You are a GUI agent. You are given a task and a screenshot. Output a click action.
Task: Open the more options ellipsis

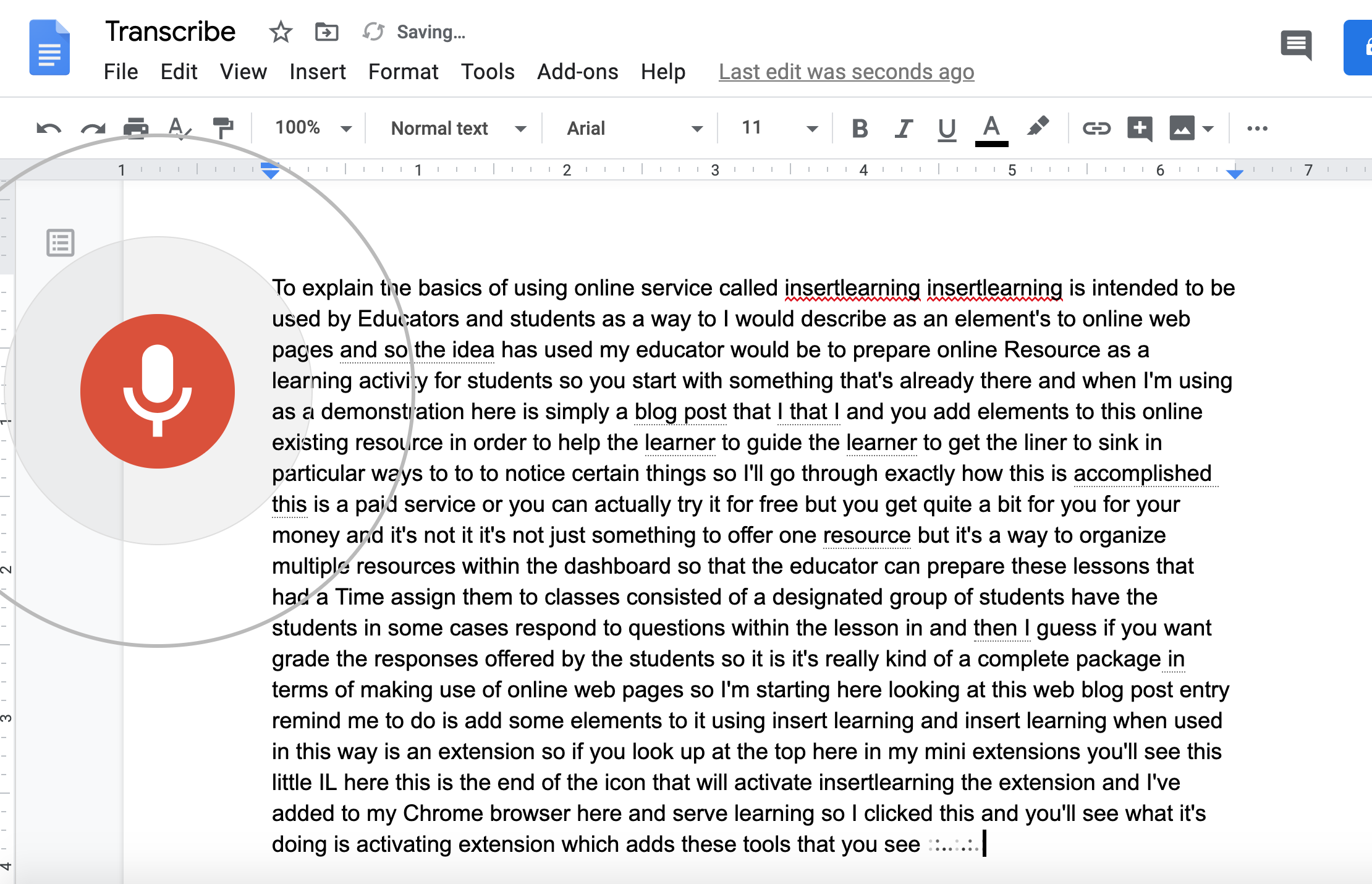click(1257, 129)
